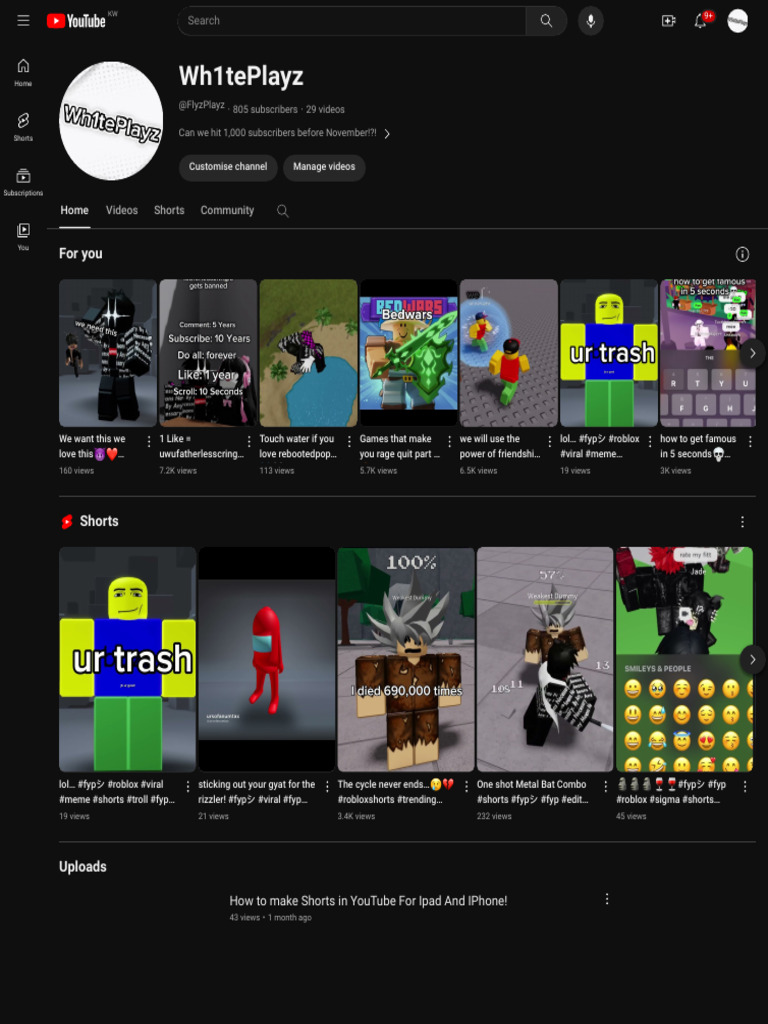This screenshot has height=1024, width=768.
Task: Click the search magnifier button
Action: (546, 21)
